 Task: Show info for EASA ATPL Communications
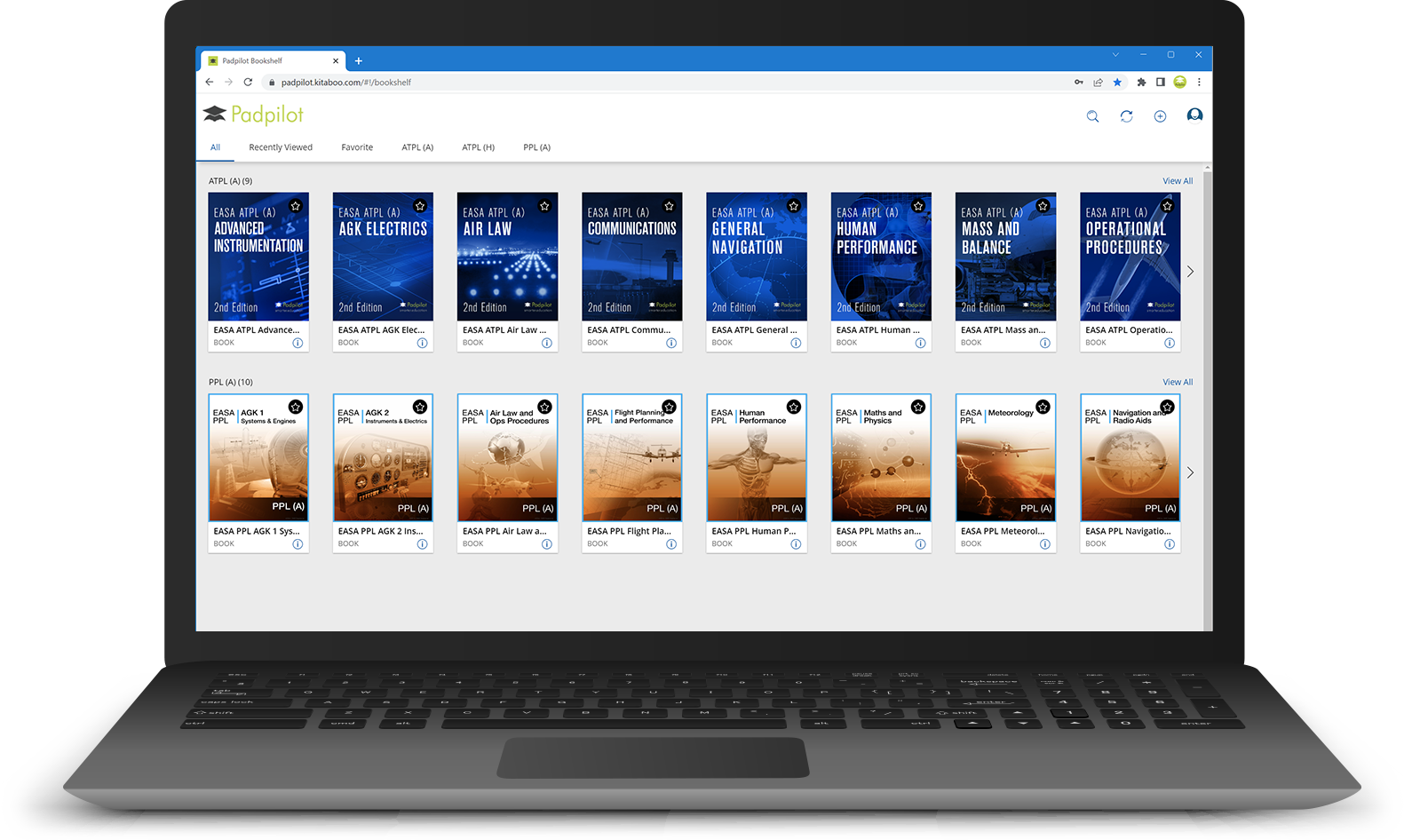tap(671, 343)
